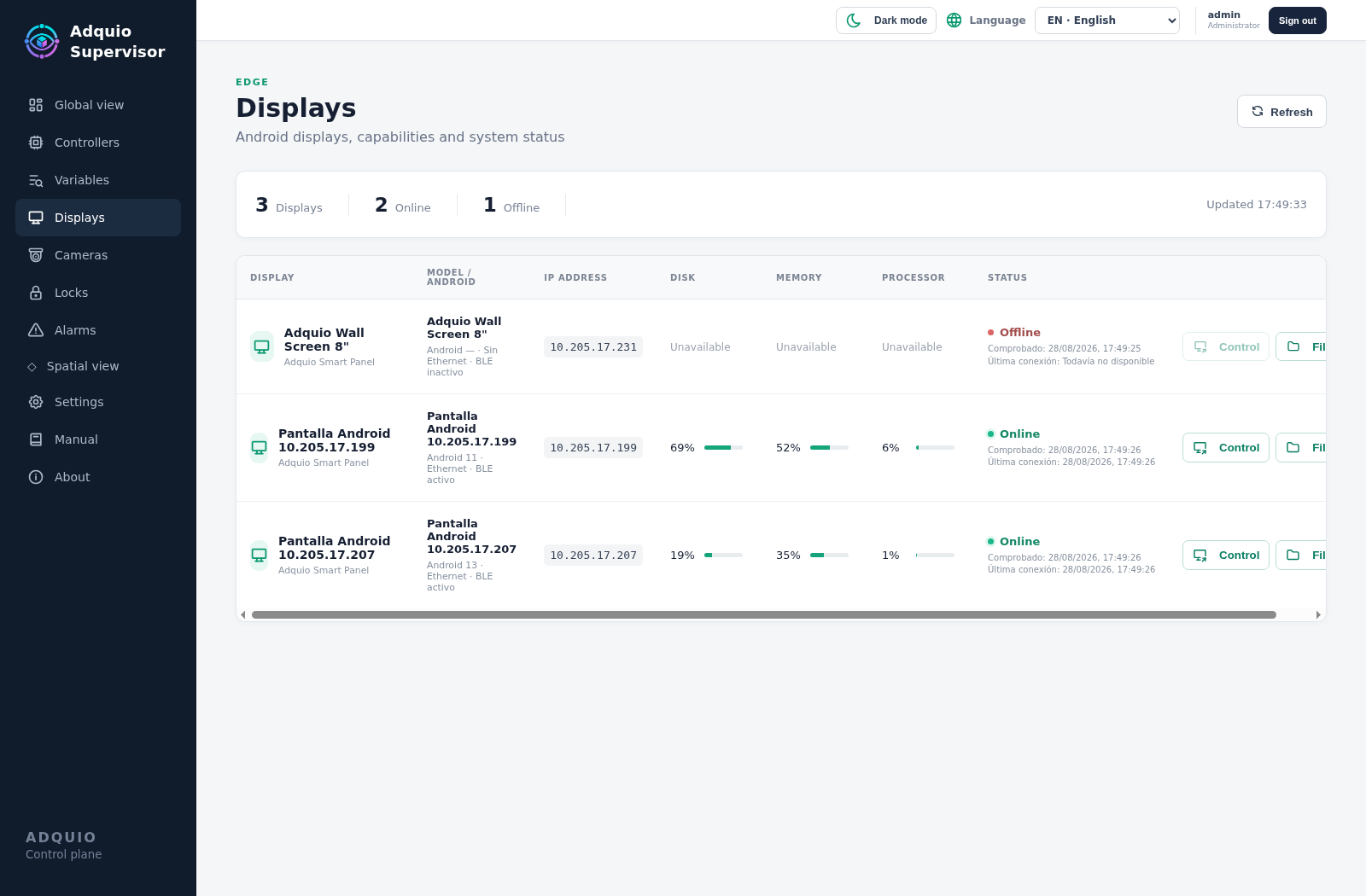The image size is (1366, 896).
Task: Click the Manual book icon
Action: [36, 439]
